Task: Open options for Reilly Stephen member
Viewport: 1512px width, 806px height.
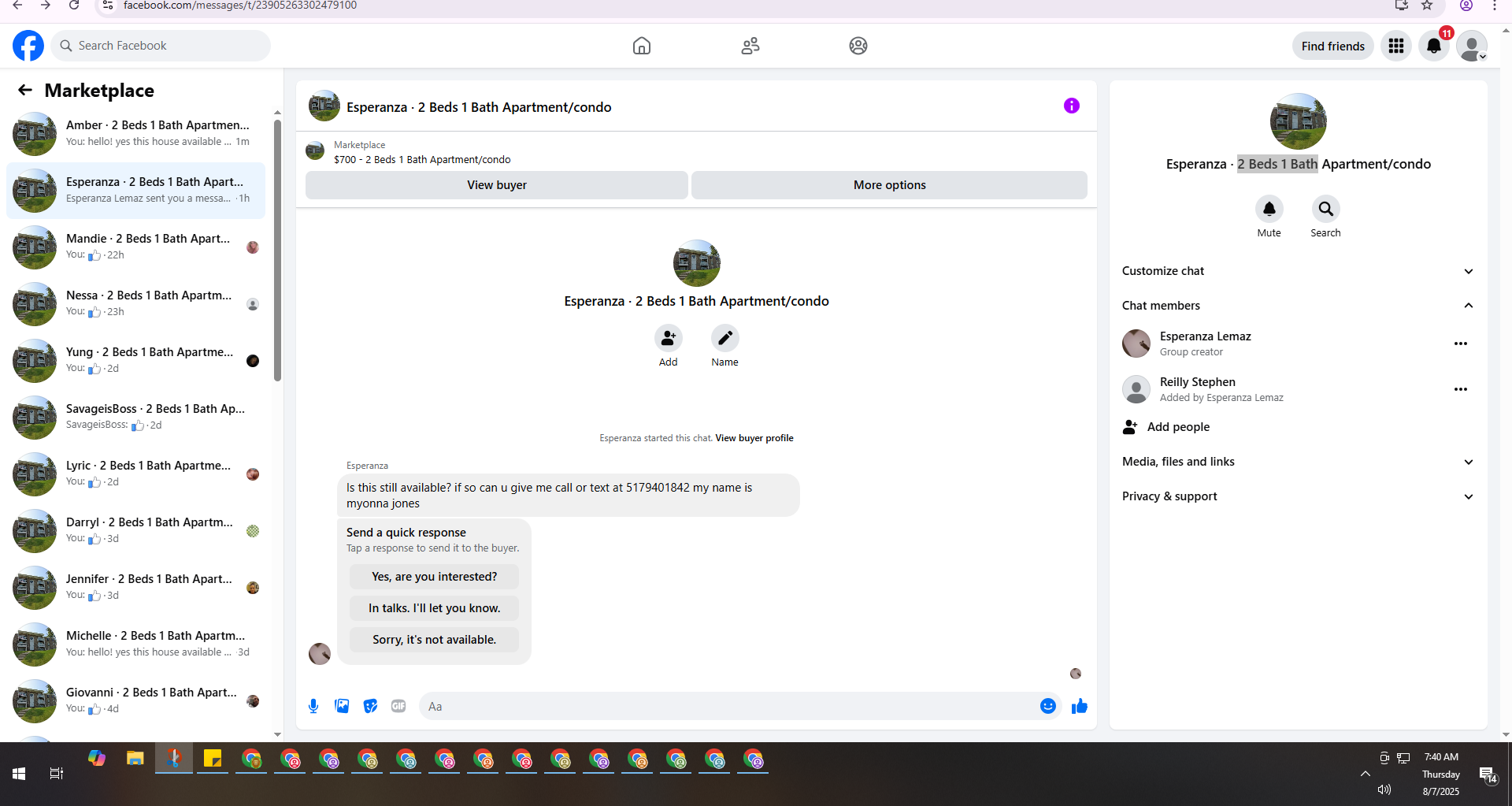Action: tap(1461, 389)
